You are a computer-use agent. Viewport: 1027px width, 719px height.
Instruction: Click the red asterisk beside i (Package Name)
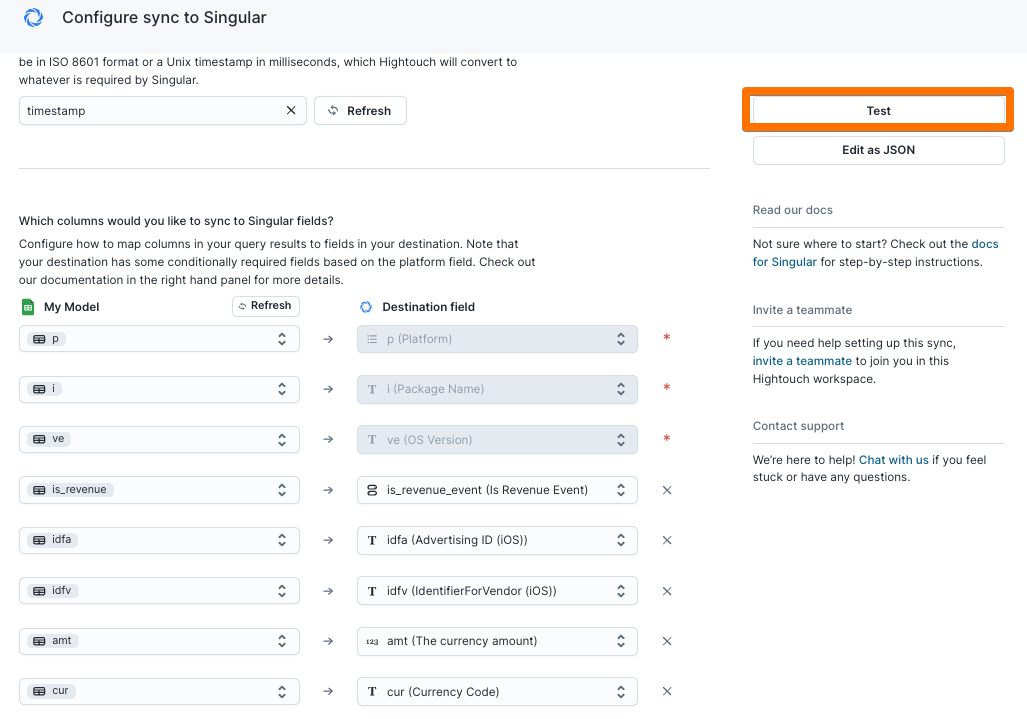click(x=667, y=387)
